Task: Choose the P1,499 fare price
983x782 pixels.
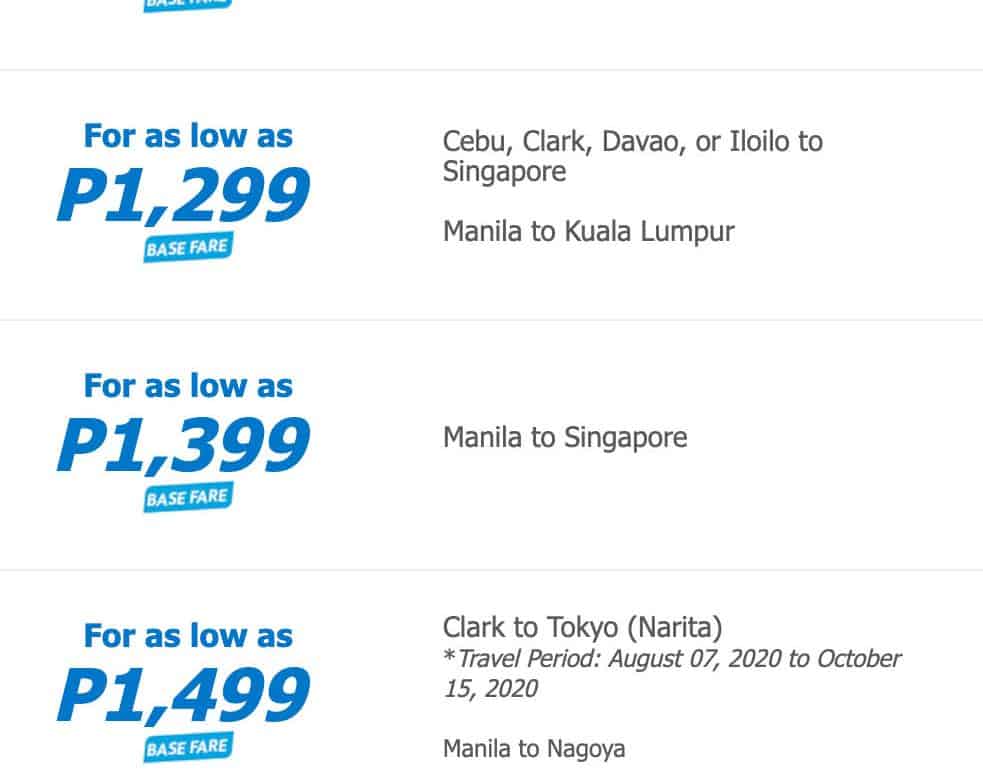Action: 184,696
